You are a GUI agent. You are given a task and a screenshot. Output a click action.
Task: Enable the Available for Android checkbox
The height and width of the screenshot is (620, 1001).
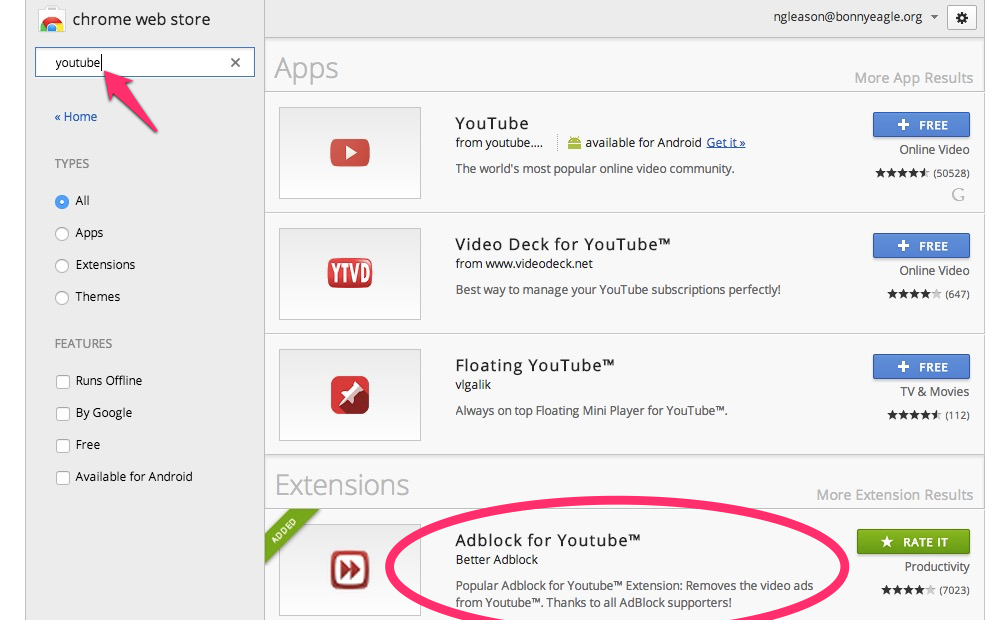click(x=63, y=478)
